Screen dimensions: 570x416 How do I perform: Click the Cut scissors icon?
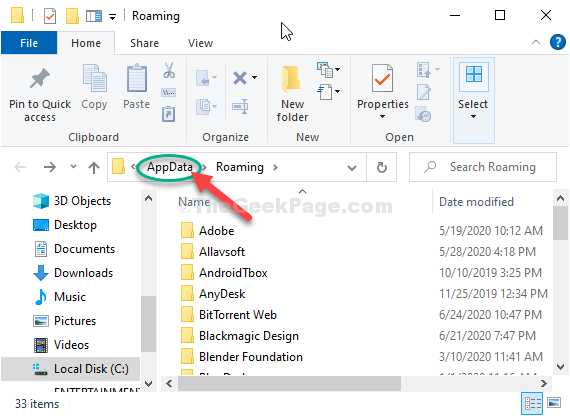[169, 70]
